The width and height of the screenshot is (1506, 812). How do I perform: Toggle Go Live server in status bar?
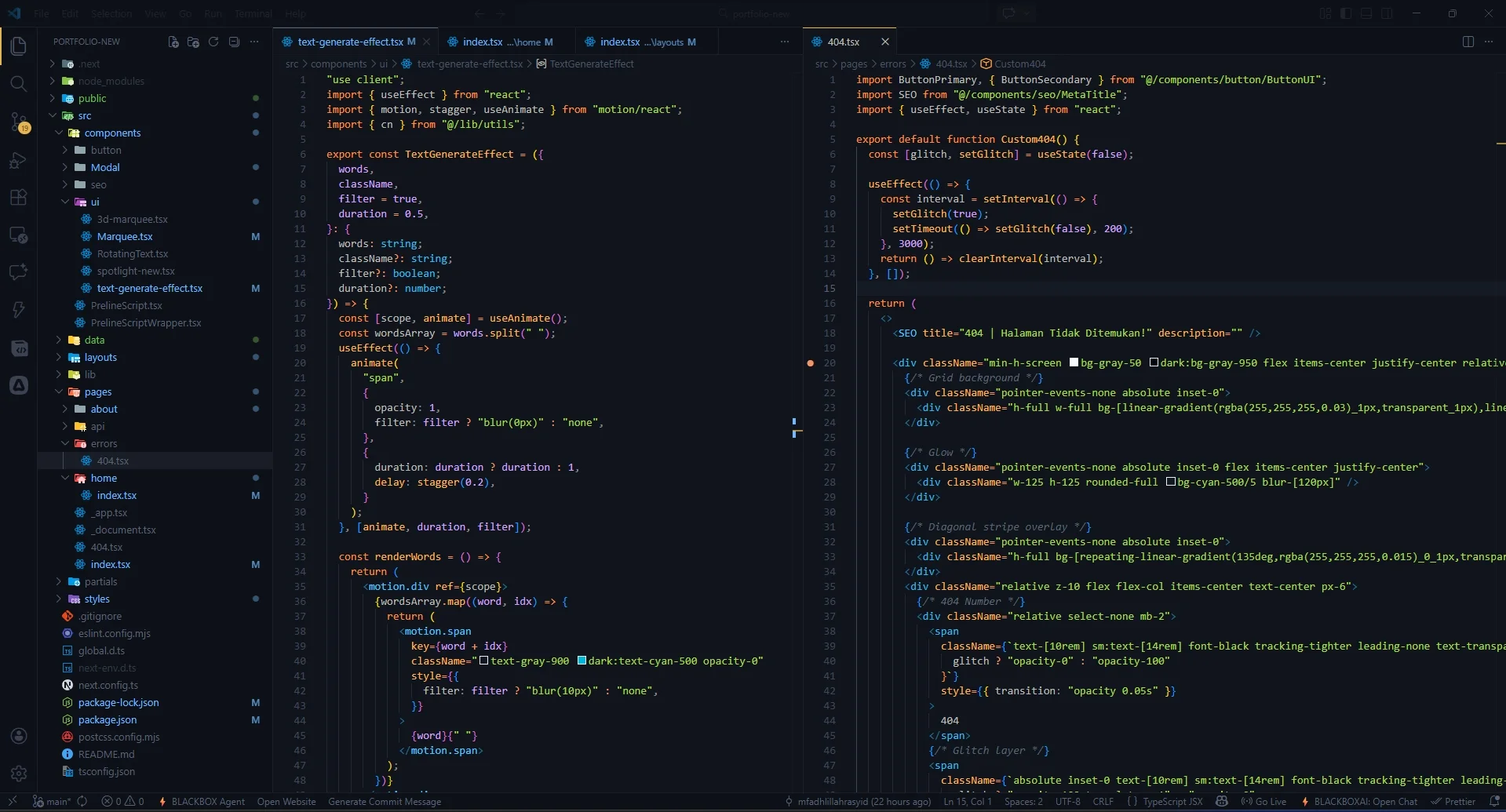point(1264,802)
